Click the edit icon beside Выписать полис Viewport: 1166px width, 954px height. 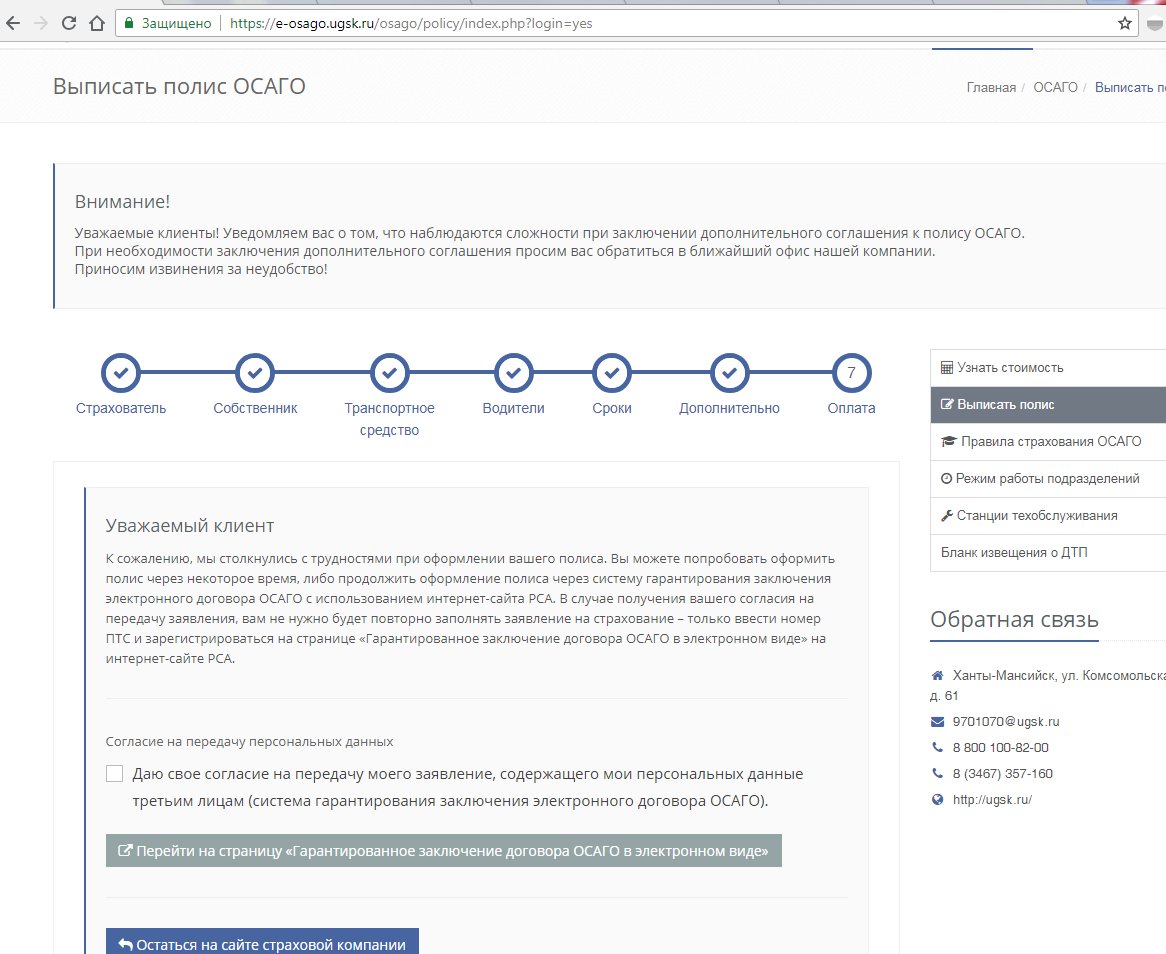tap(947, 405)
